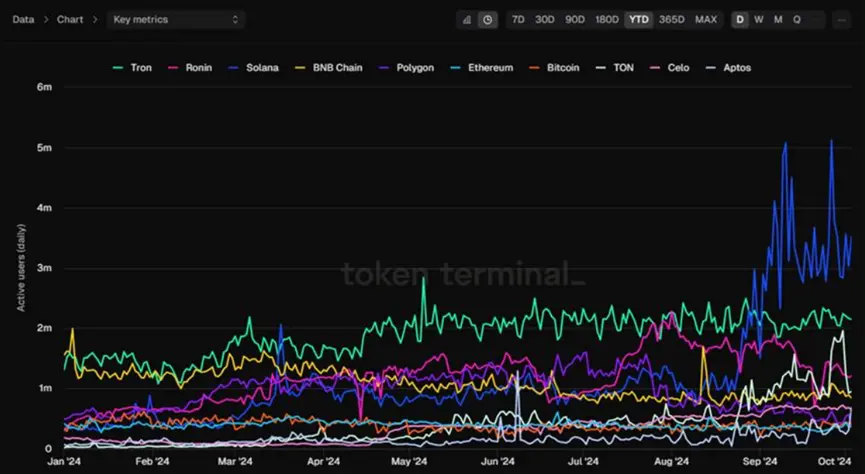Open the three-dot more options menu
The width and height of the screenshot is (865, 474).
pyautogui.click(x=843, y=19)
